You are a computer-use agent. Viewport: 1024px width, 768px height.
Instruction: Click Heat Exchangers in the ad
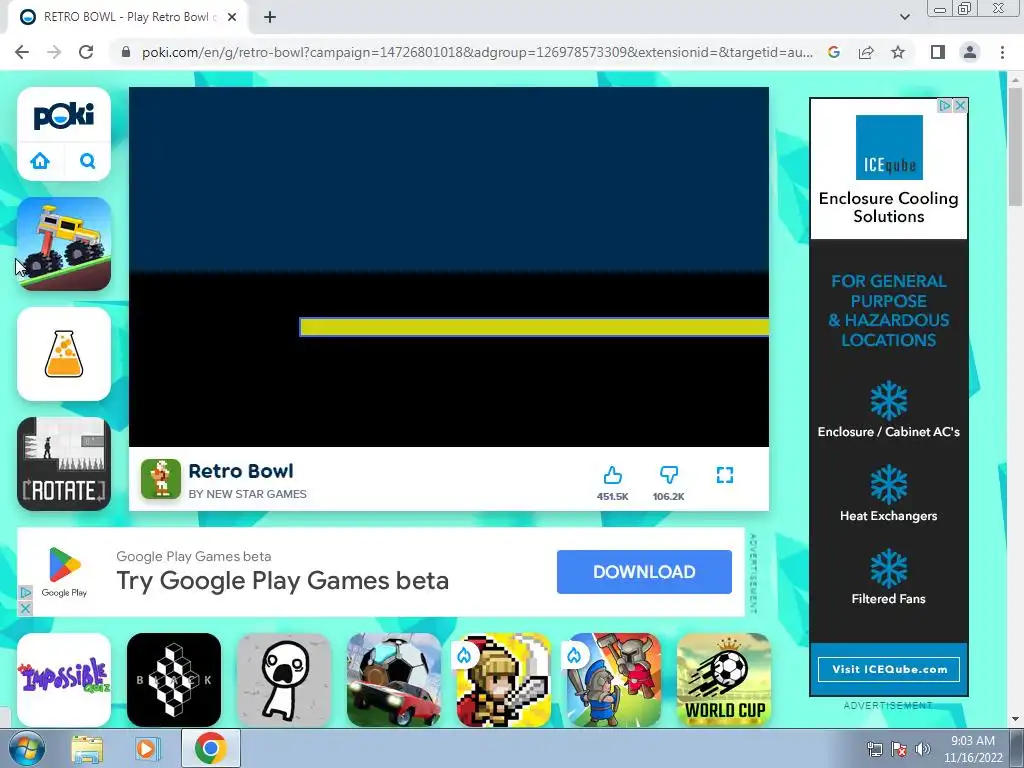click(x=888, y=516)
